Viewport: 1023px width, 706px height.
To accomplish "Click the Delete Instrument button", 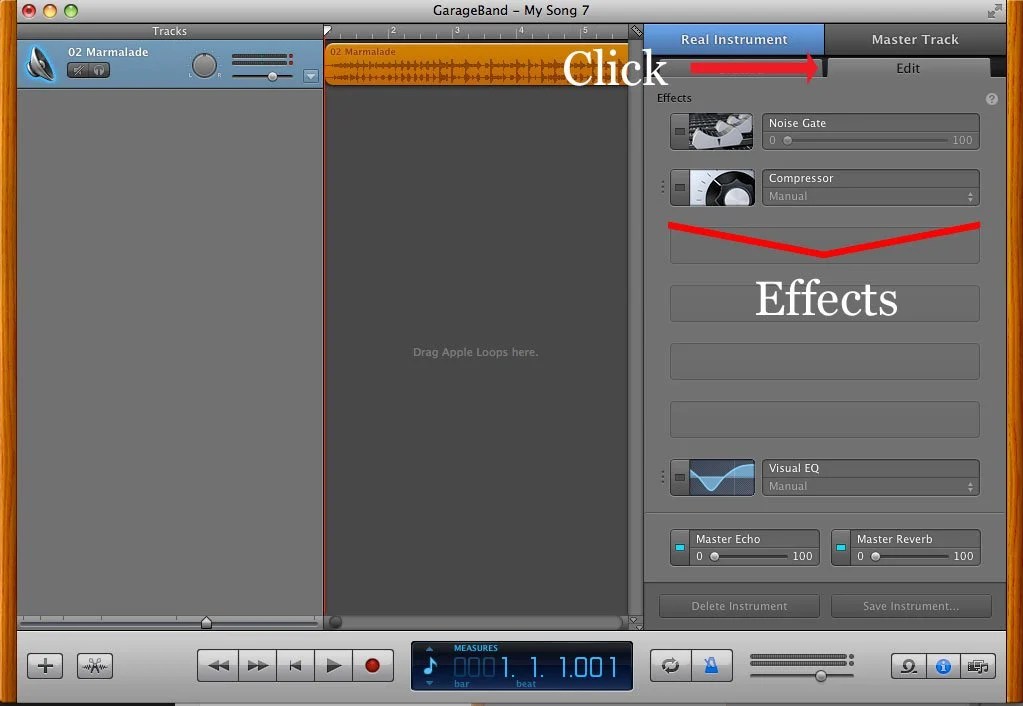I will tap(738, 605).
